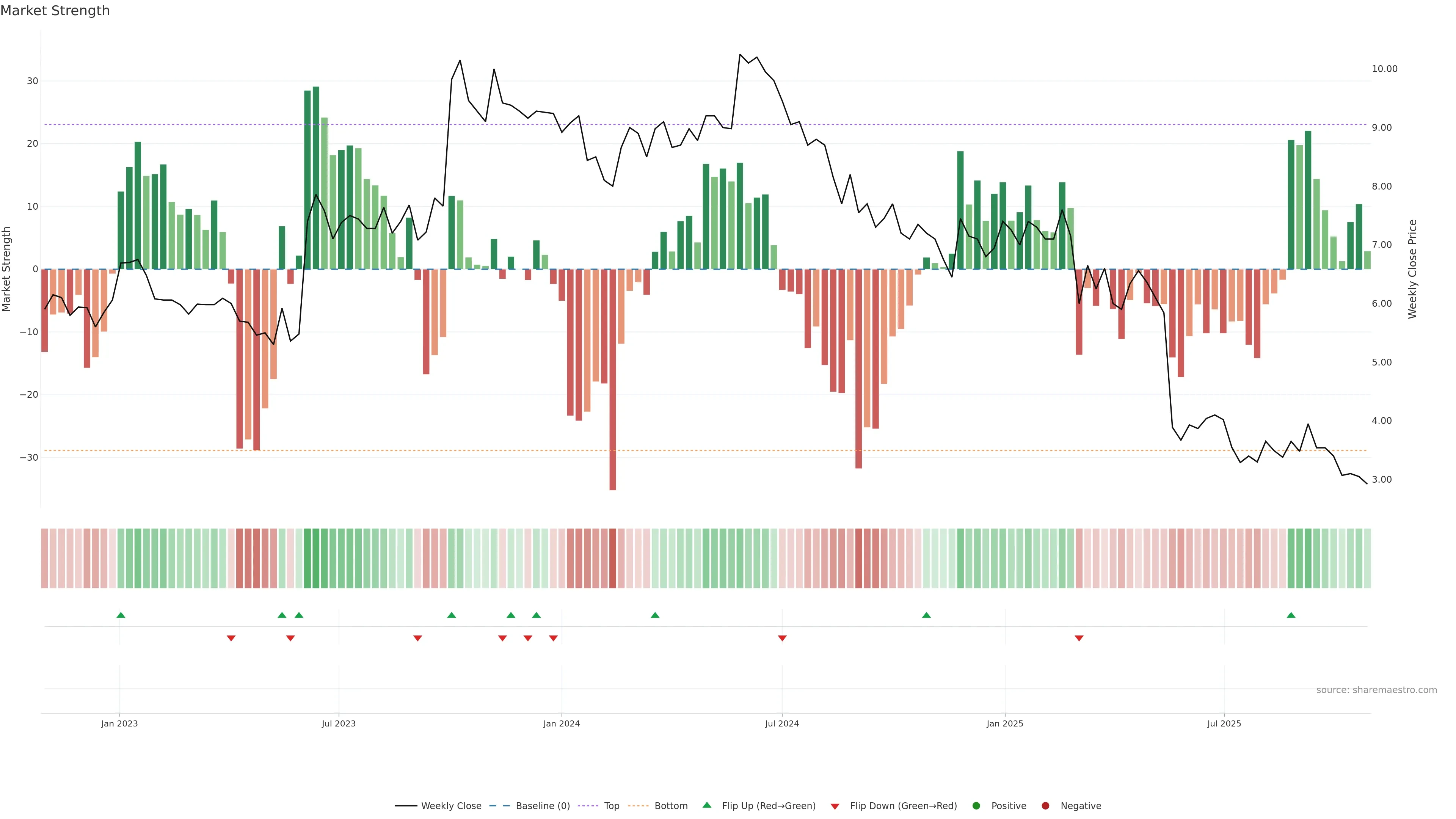This screenshot has height=819, width=1456.
Task: Click the Jan 2024 x-axis label
Action: click(x=561, y=723)
